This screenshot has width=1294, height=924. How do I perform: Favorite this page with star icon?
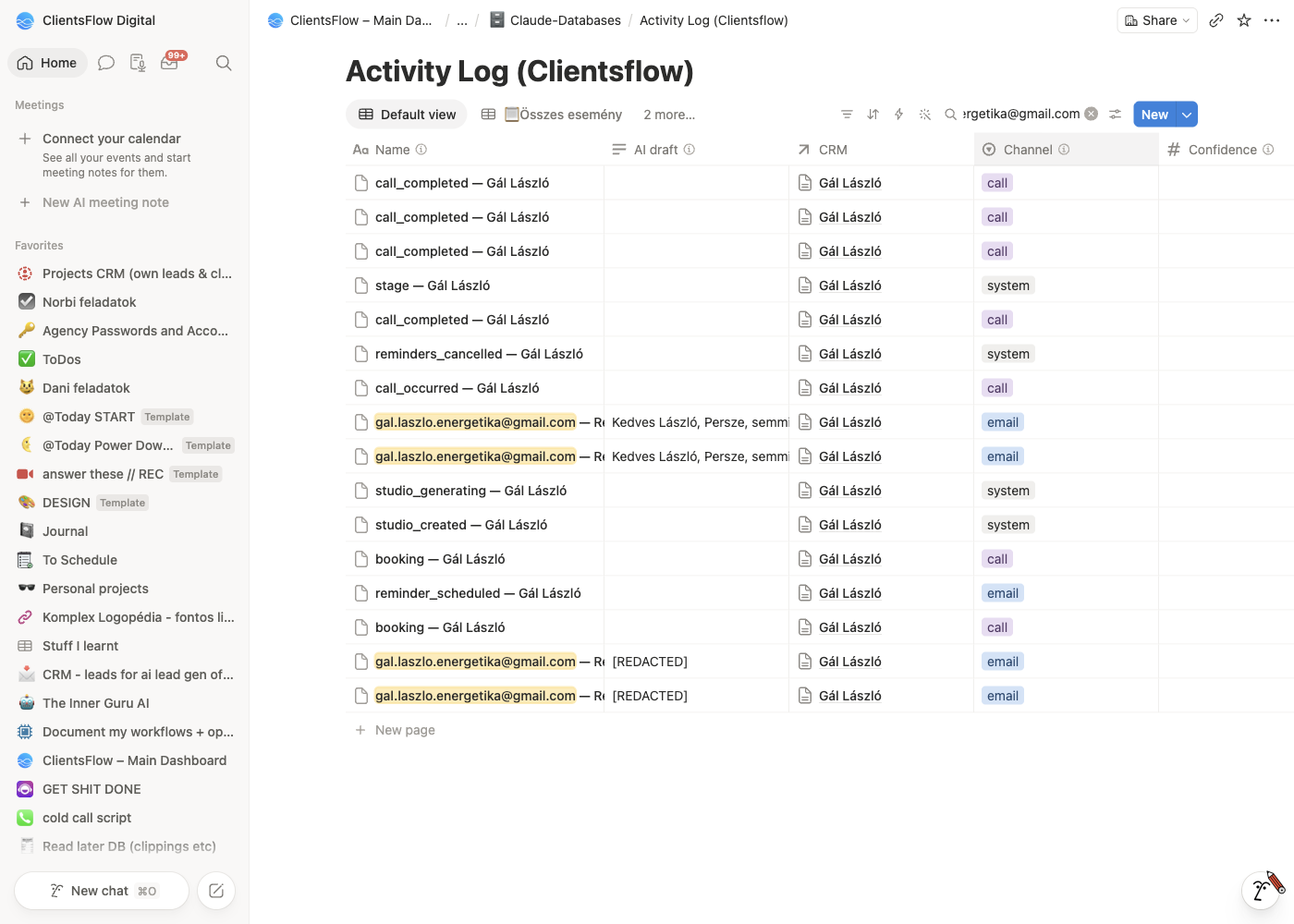coord(1244,20)
